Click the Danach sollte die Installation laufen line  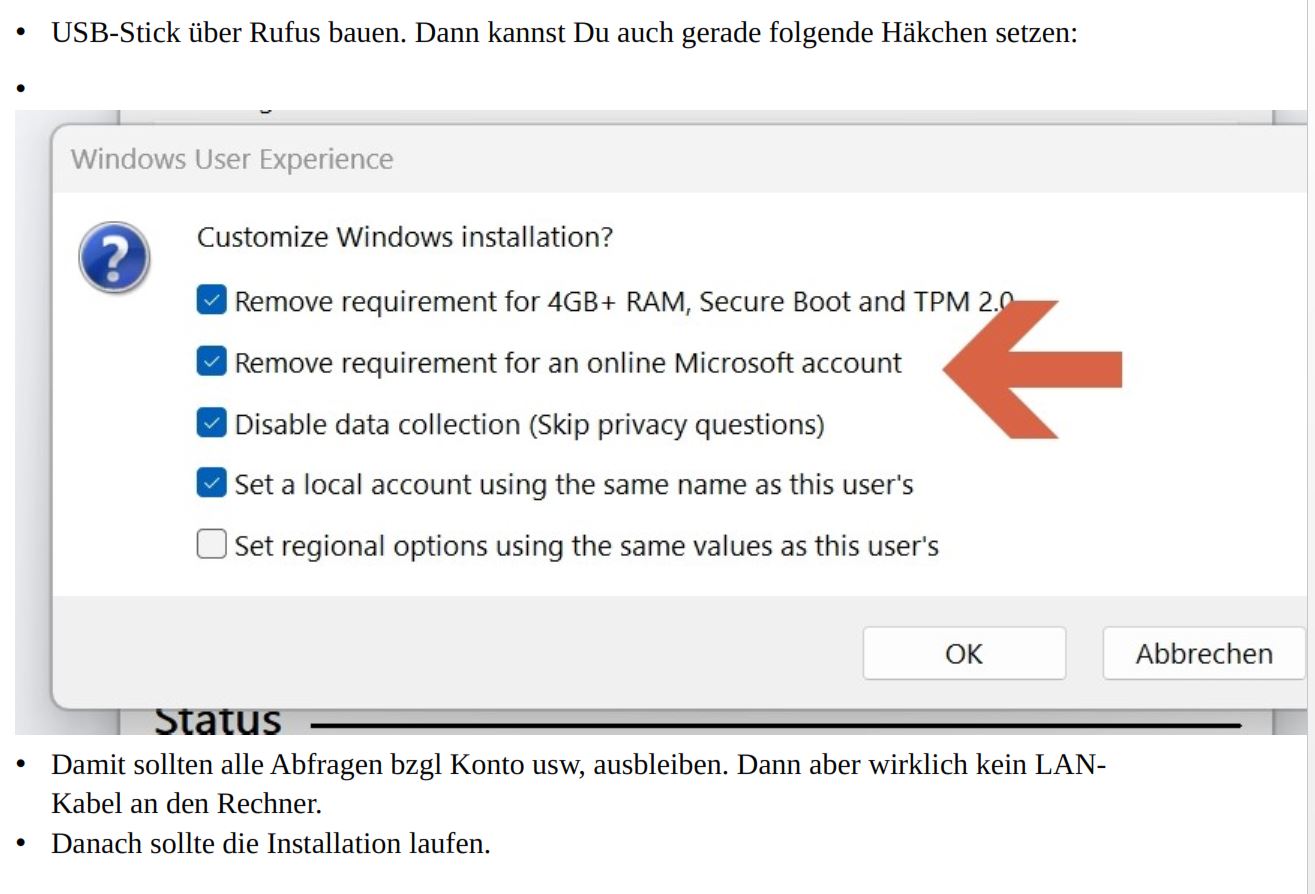click(x=271, y=843)
